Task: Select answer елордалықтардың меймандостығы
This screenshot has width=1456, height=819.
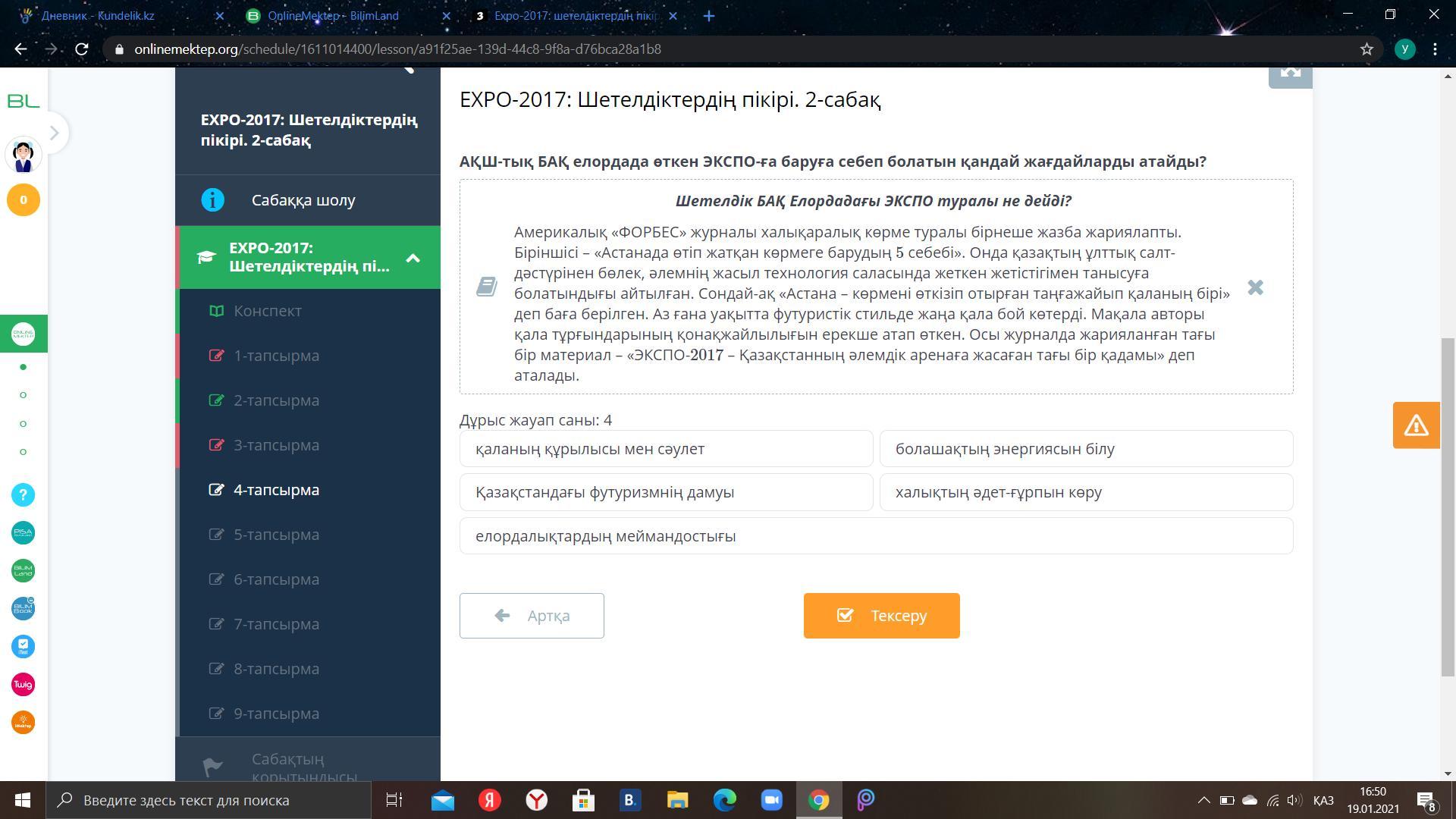Action: 876,536
